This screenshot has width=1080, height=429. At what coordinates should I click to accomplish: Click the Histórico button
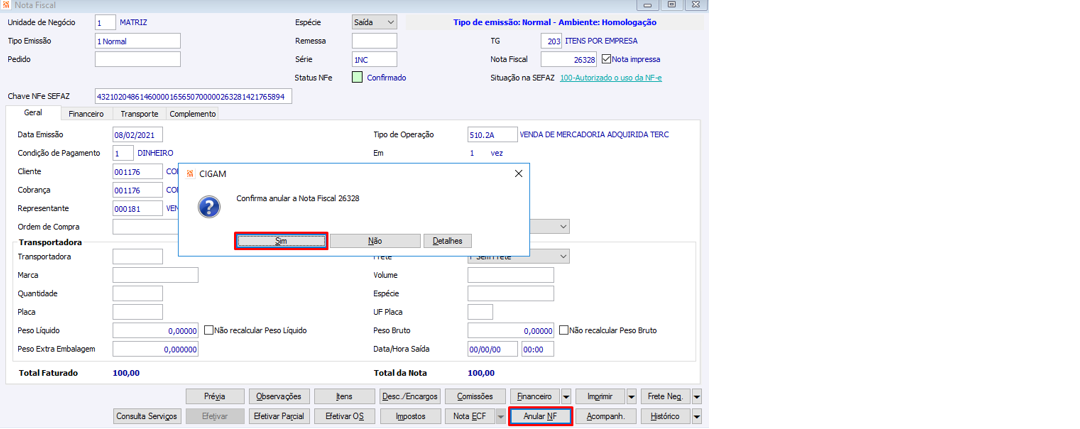(x=665, y=417)
